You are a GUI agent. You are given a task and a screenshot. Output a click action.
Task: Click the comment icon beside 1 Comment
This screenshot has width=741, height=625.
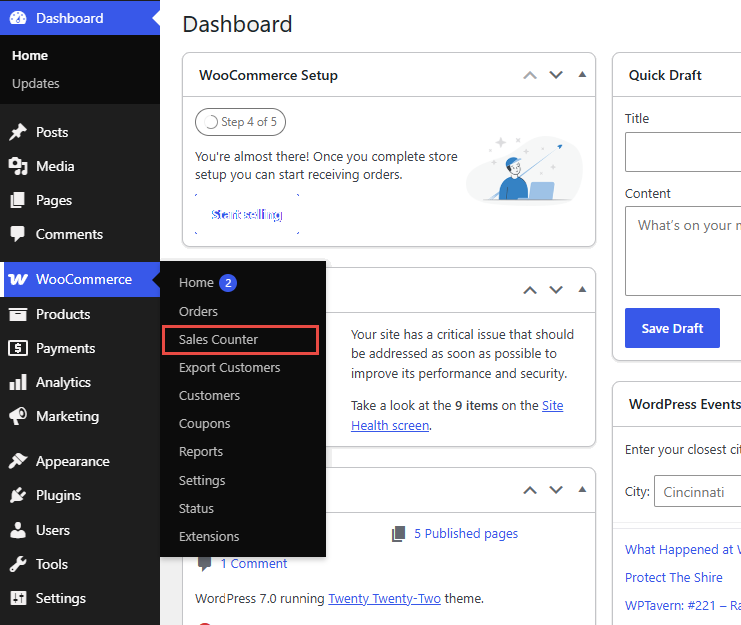[x=205, y=564]
